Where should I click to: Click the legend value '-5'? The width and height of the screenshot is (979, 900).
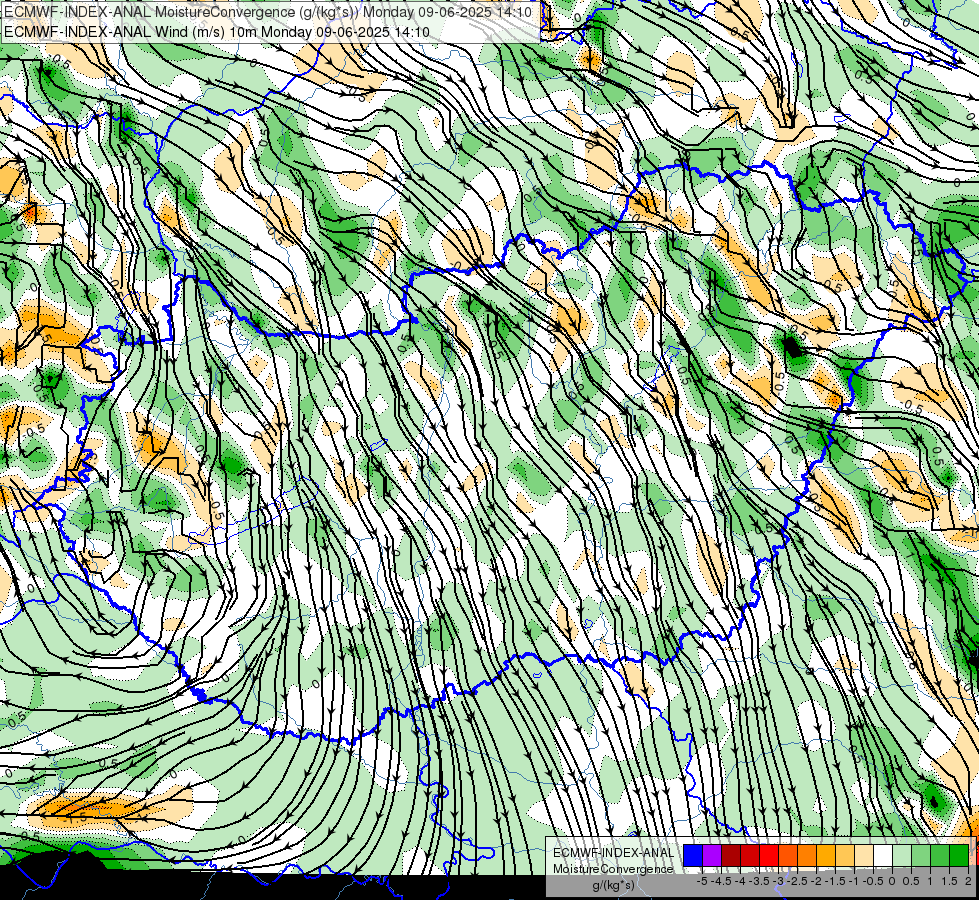click(x=702, y=881)
